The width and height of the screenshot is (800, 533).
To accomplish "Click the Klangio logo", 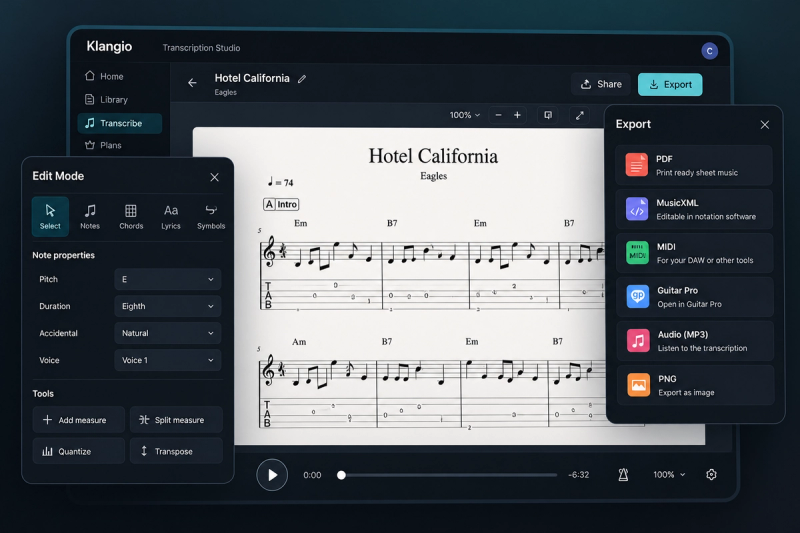I will click(109, 46).
